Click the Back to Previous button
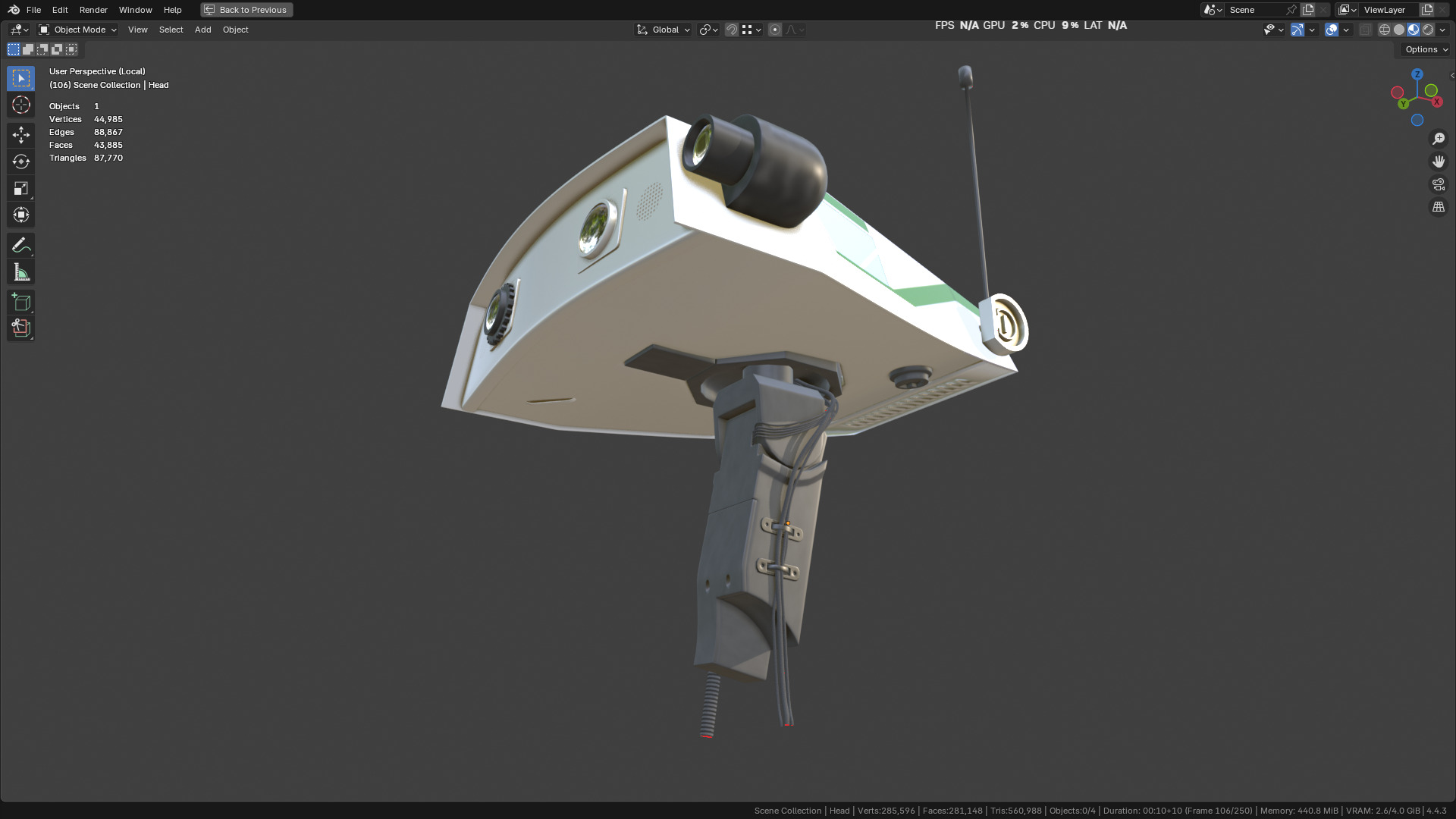1456x819 pixels. (246, 10)
